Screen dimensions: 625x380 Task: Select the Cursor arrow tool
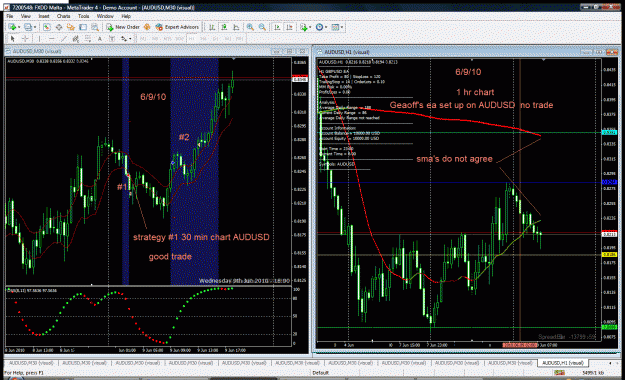13,39
